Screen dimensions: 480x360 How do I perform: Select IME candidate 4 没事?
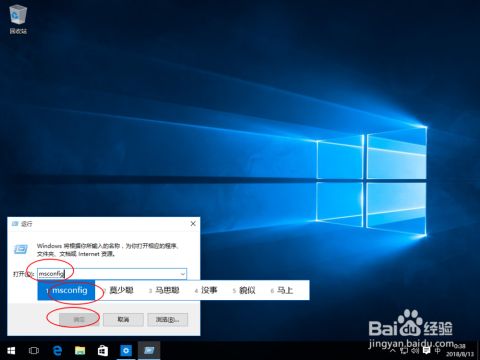[x=206, y=290]
